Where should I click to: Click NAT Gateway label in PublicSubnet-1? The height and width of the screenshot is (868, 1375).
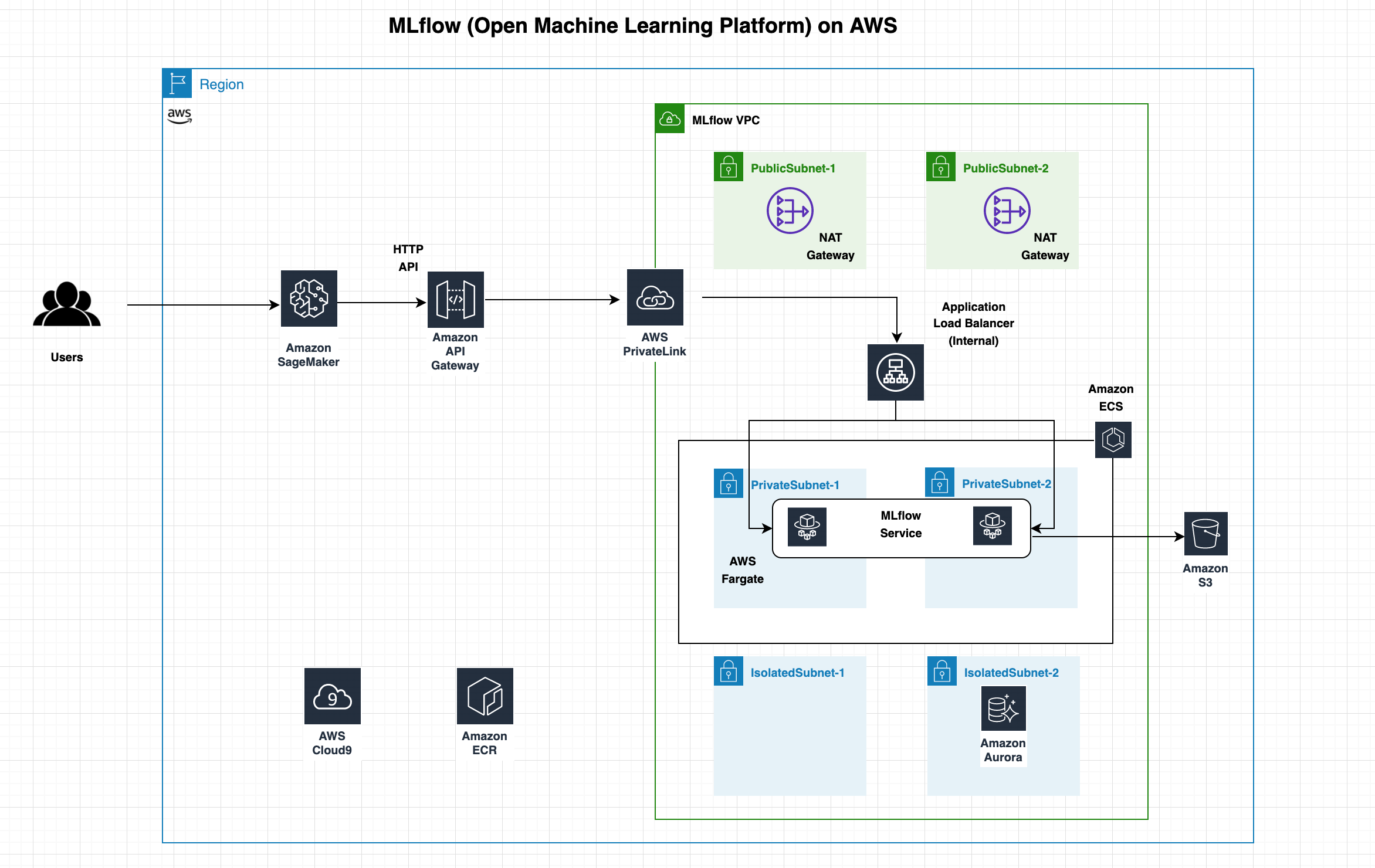(x=831, y=246)
